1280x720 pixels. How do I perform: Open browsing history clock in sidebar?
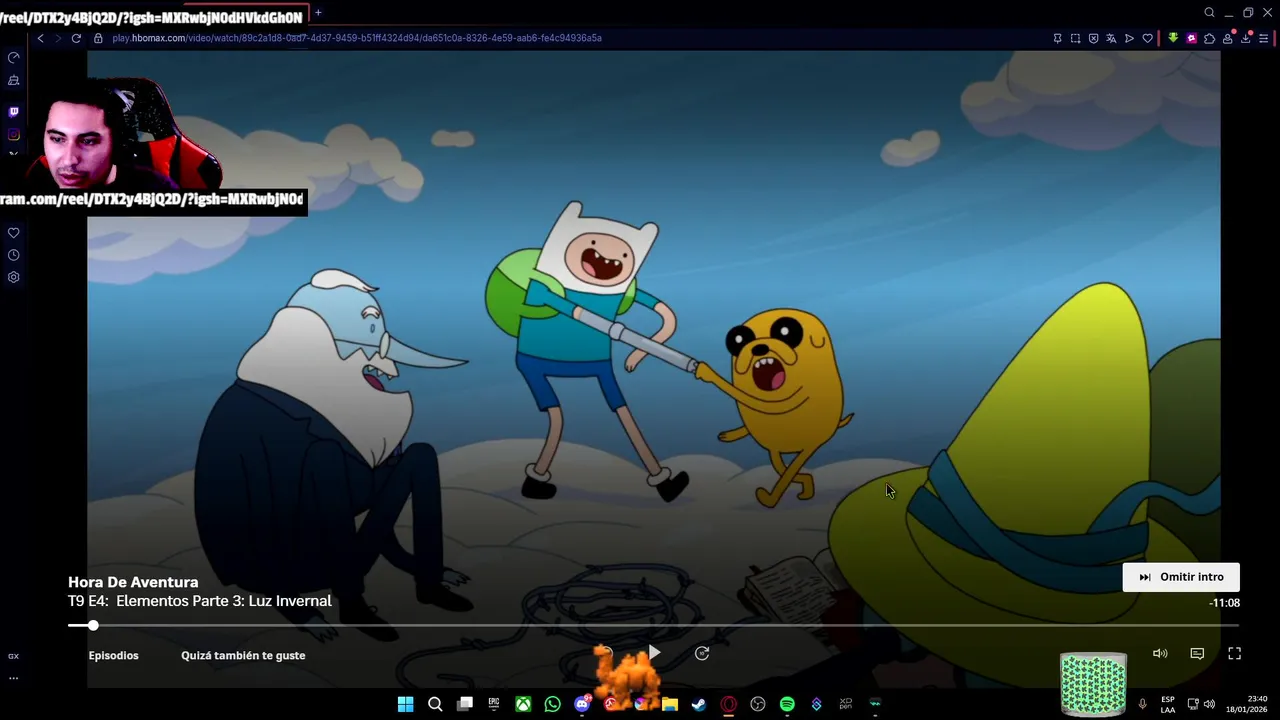(x=13, y=255)
